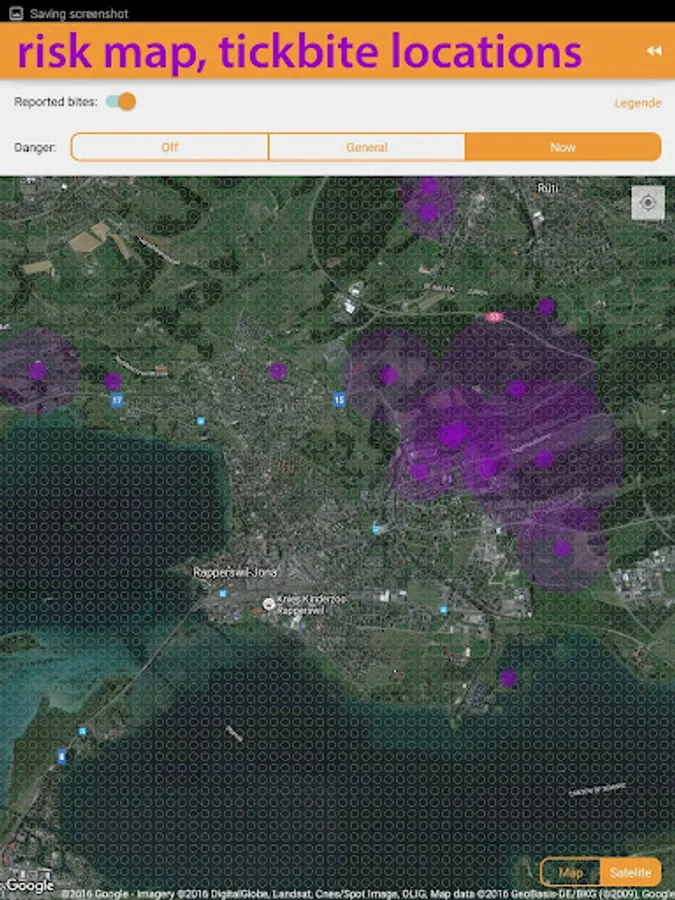Tap the rewind double-arrow icon in header
675x900 pixels.
(654, 51)
